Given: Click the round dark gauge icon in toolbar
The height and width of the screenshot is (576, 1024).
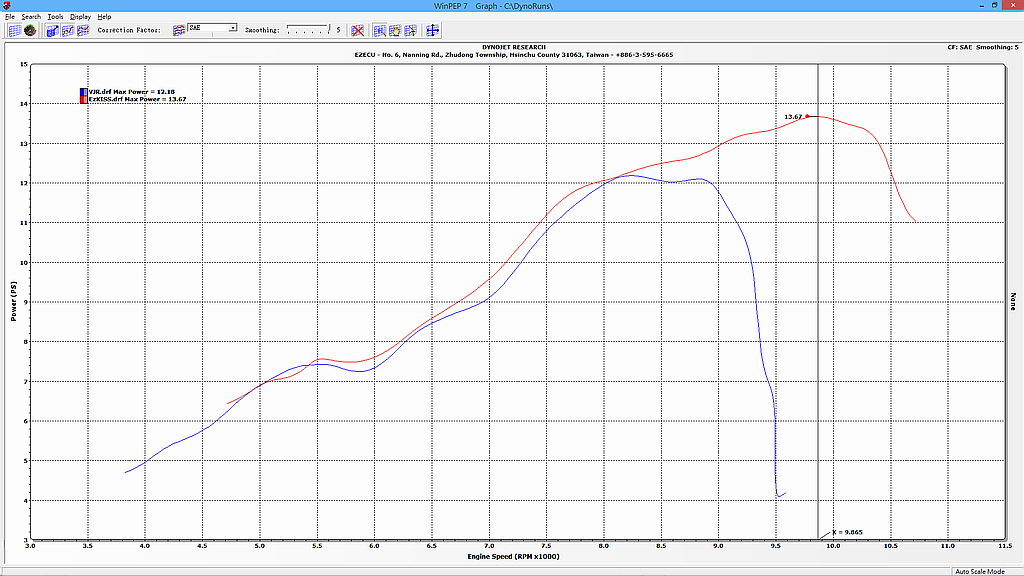Looking at the screenshot, I should (x=30, y=30).
